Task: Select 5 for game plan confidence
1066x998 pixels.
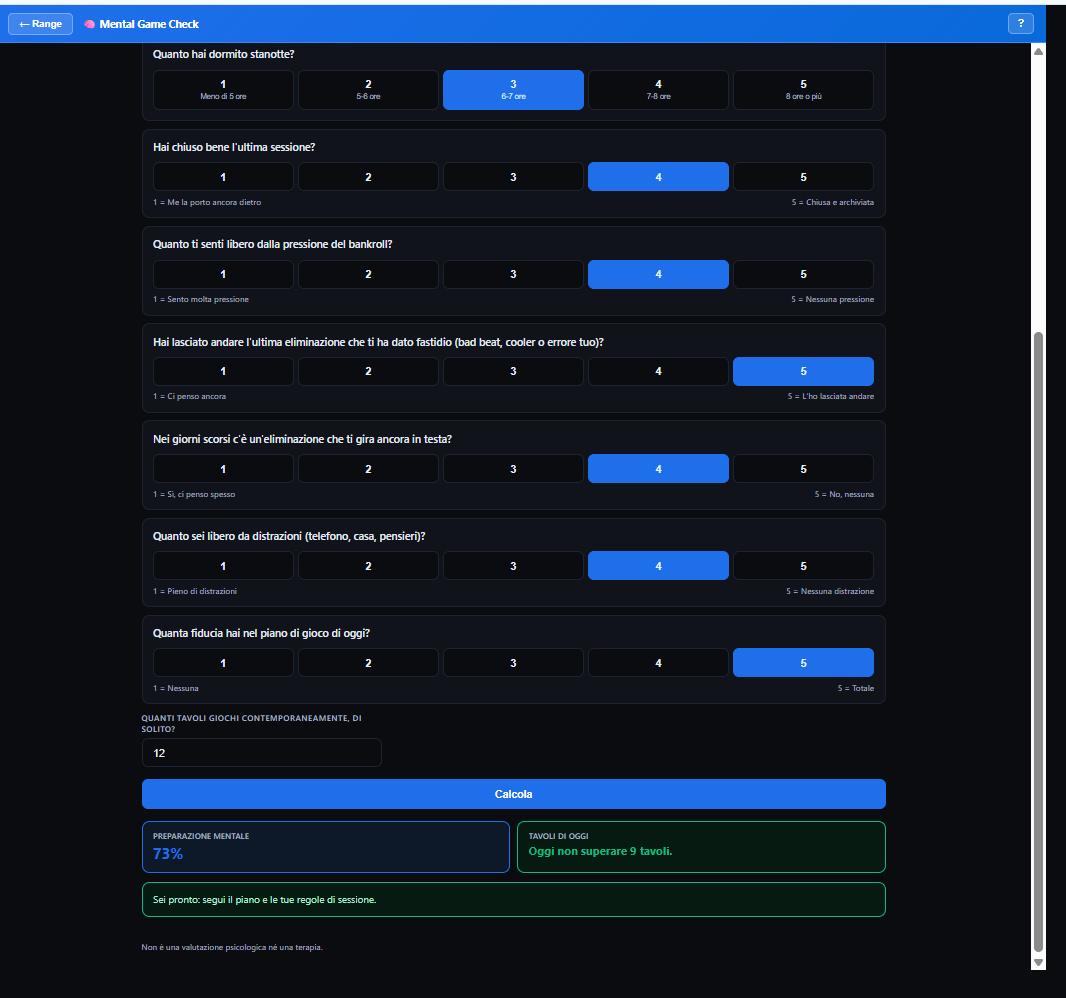Action: click(804, 663)
